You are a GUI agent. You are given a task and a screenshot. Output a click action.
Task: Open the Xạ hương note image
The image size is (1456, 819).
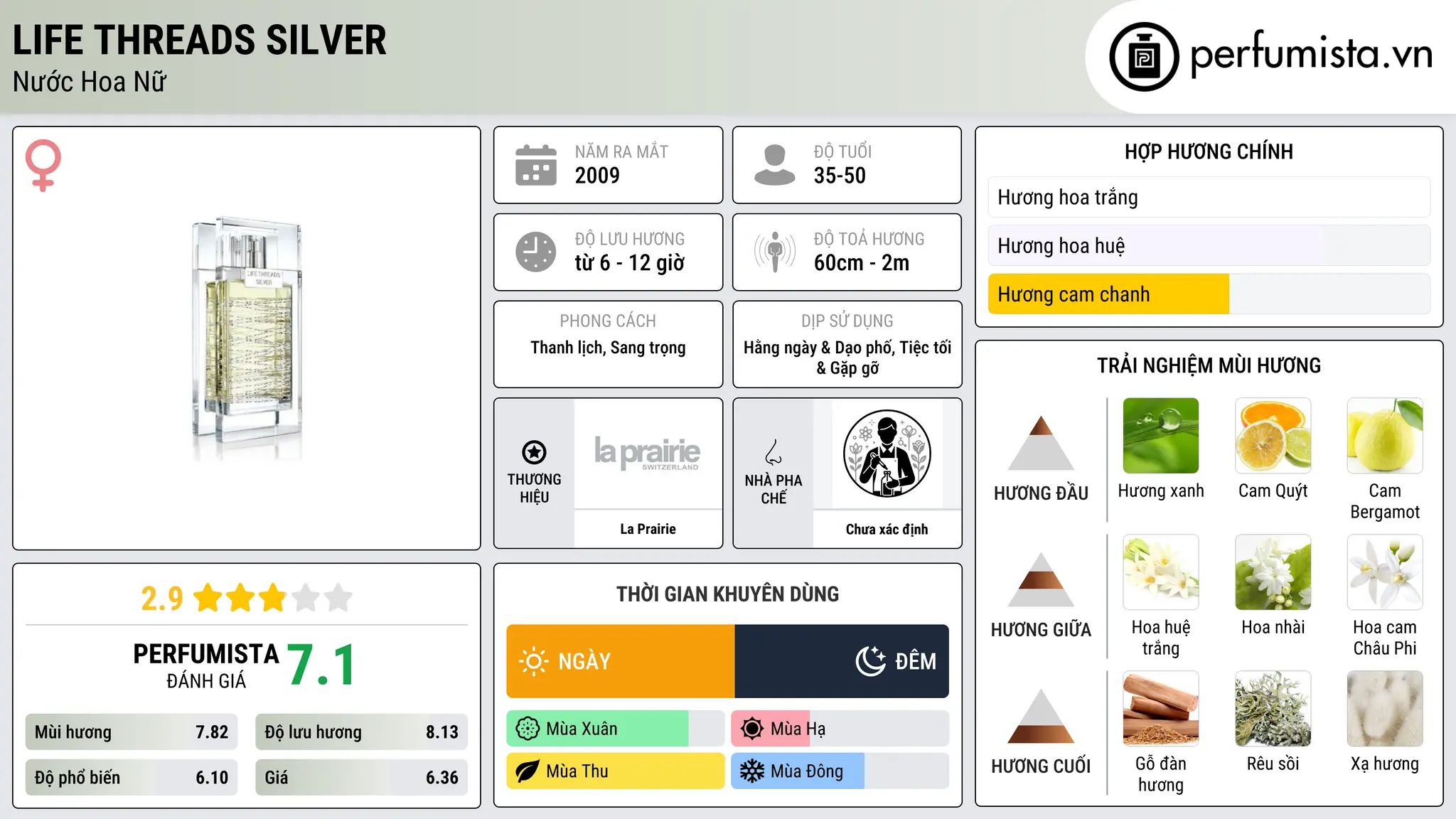click(x=1385, y=709)
